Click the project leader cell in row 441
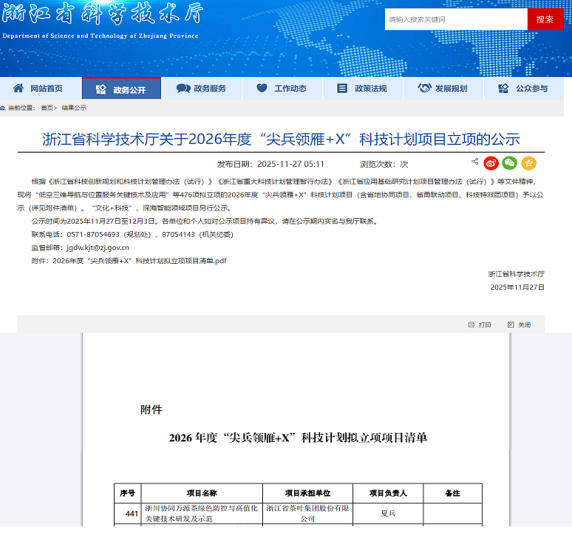The image size is (572, 536). pos(388,513)
